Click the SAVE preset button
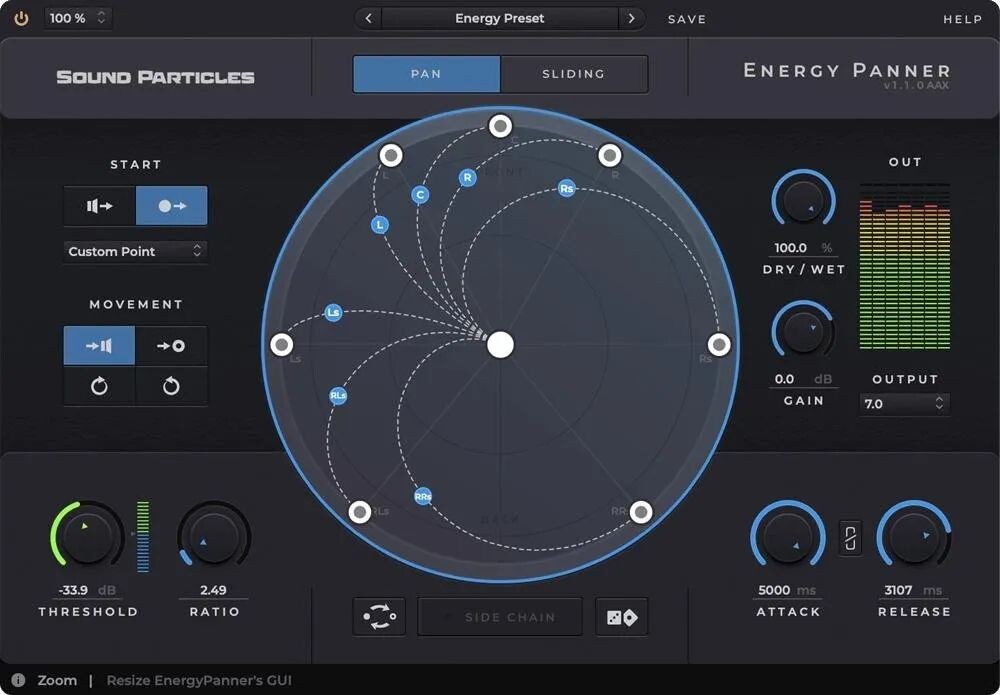The width and height of the screenshot is (1000, 695). coord(687,19)
